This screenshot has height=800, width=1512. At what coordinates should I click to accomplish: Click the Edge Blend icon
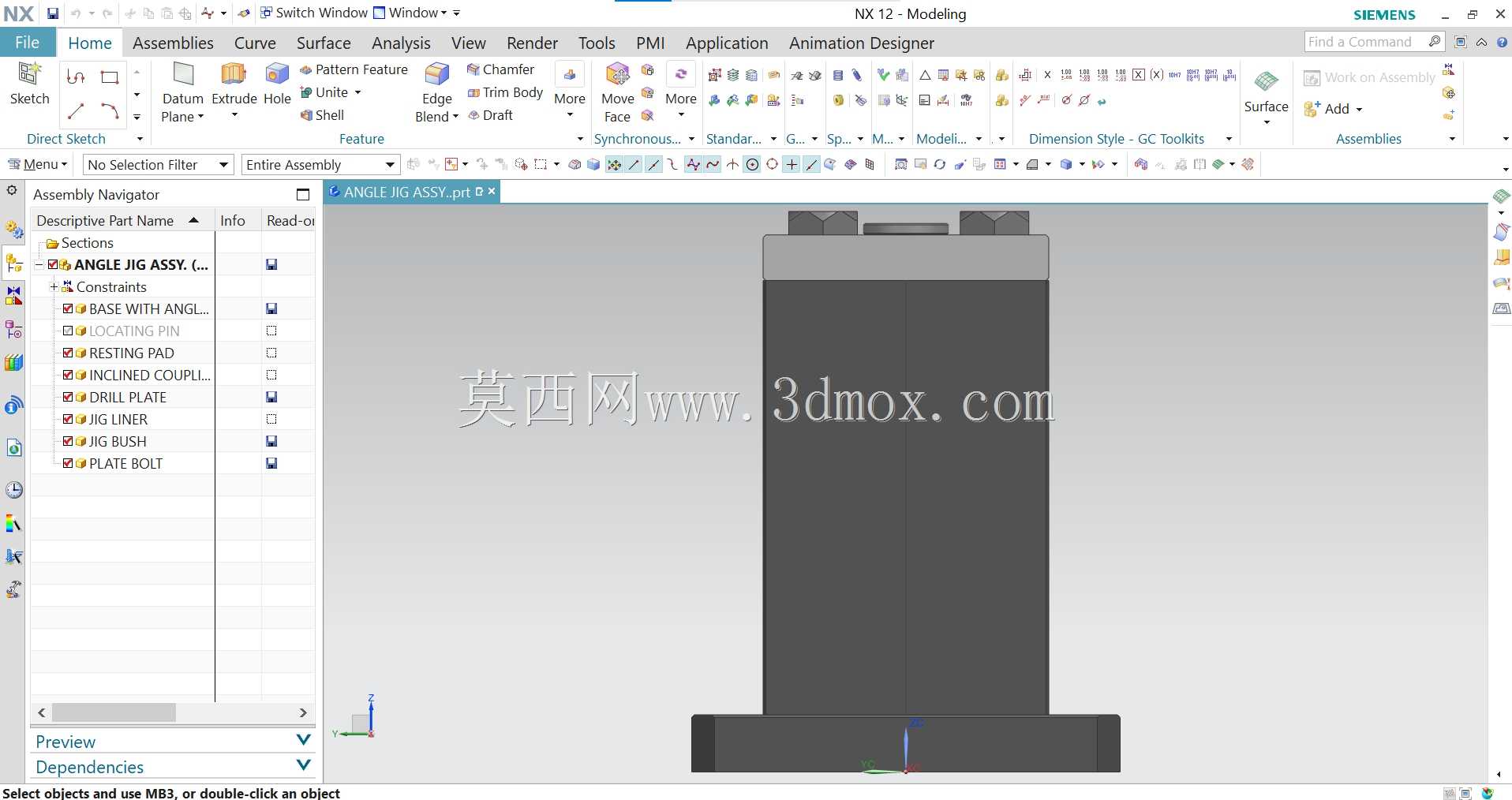pos(436,74)
